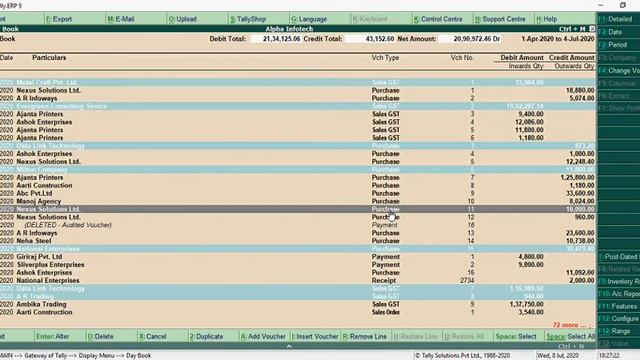Click the status bar date Wed, 8 Jul, 2020
The width and height of the screenshot is (640, 360).
[558, 356]
